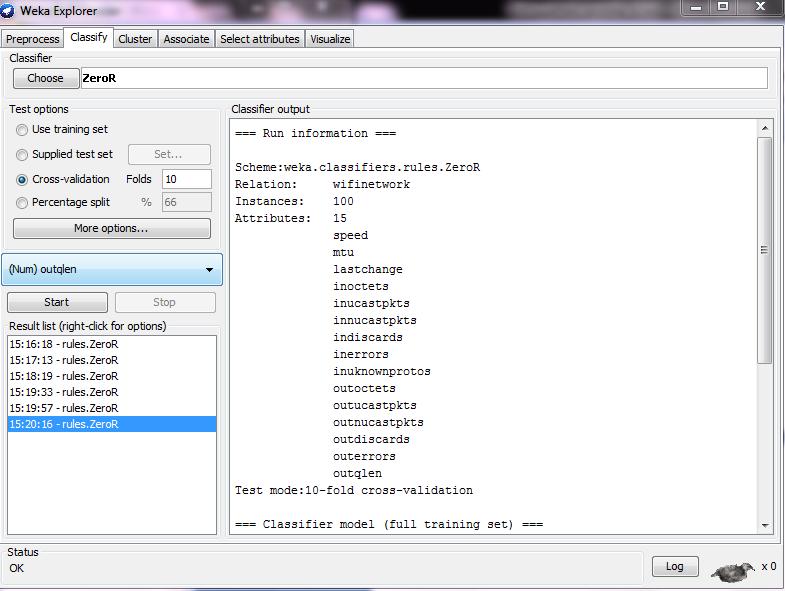Screen dimensions: 785x591
Task: Select result 15:16:18 - rules.ZeroR
Action: pos(112,344)
